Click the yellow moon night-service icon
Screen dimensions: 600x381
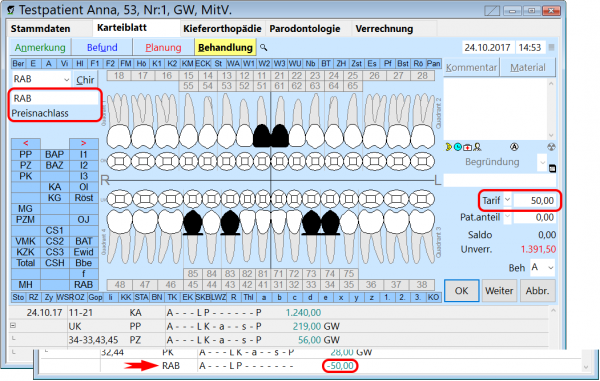pos(449,147)
